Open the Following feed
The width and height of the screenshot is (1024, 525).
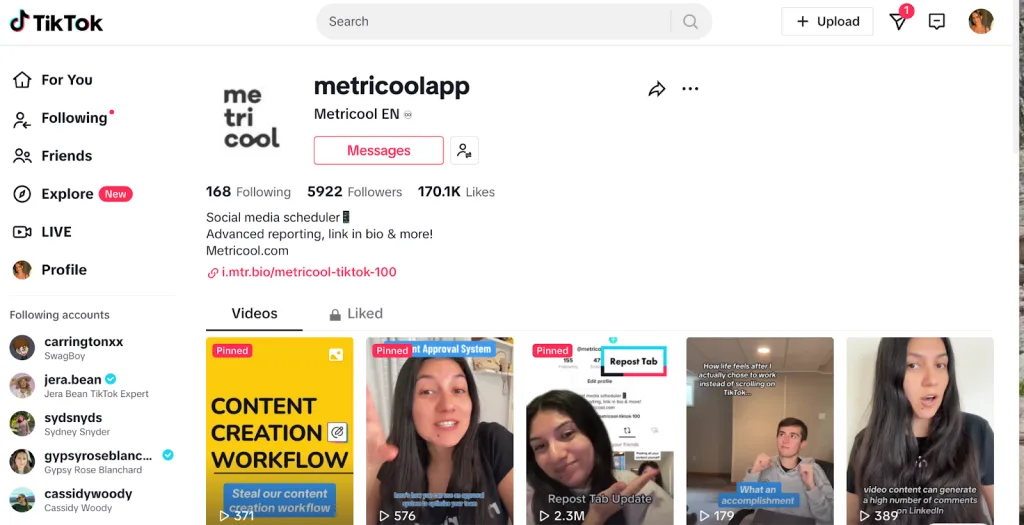point(63,118)
